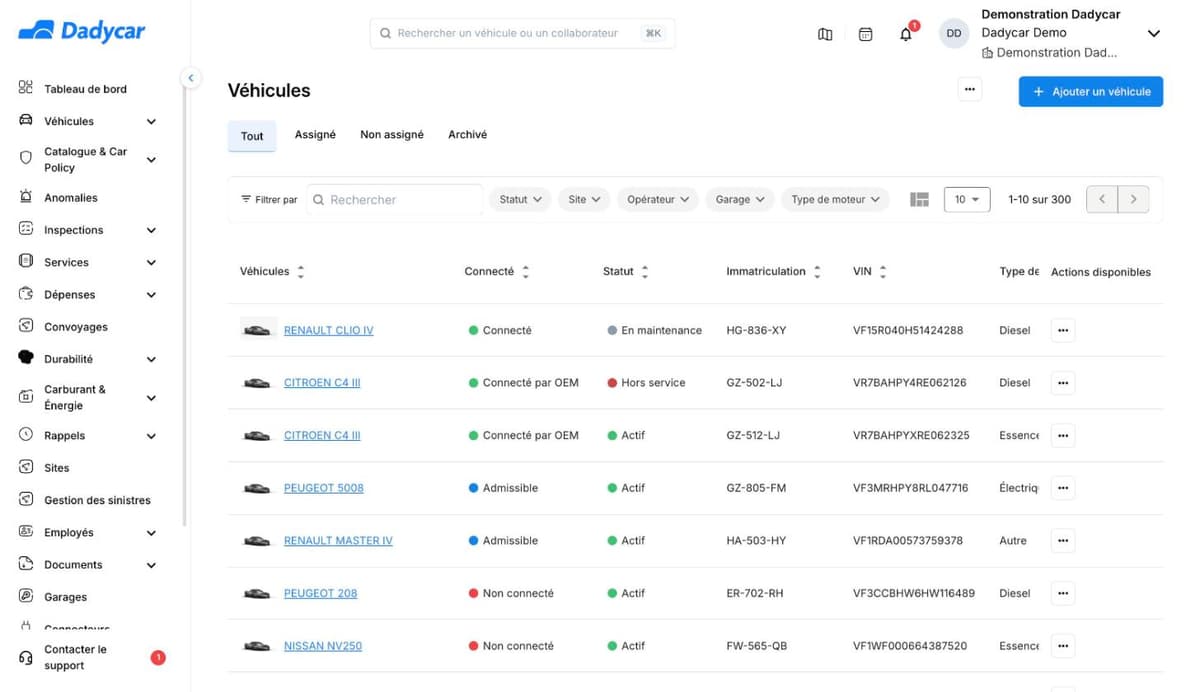This screenshot has height=692, width=1200.
Task: Expand Carburant & Énergie menu
Action: pos(151,397)
